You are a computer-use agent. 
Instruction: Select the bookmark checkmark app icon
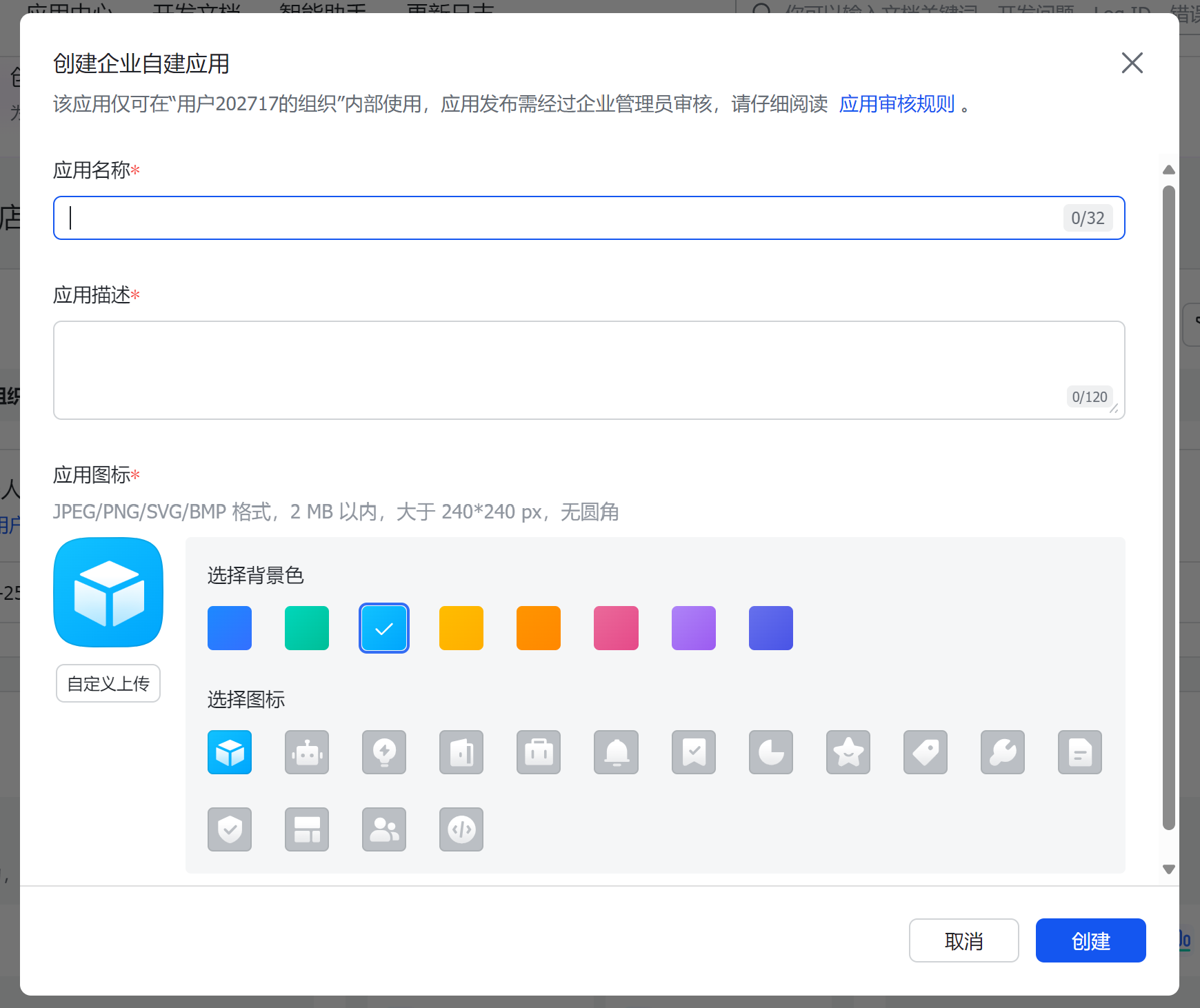pyautogui.click(x=694, y=752)
